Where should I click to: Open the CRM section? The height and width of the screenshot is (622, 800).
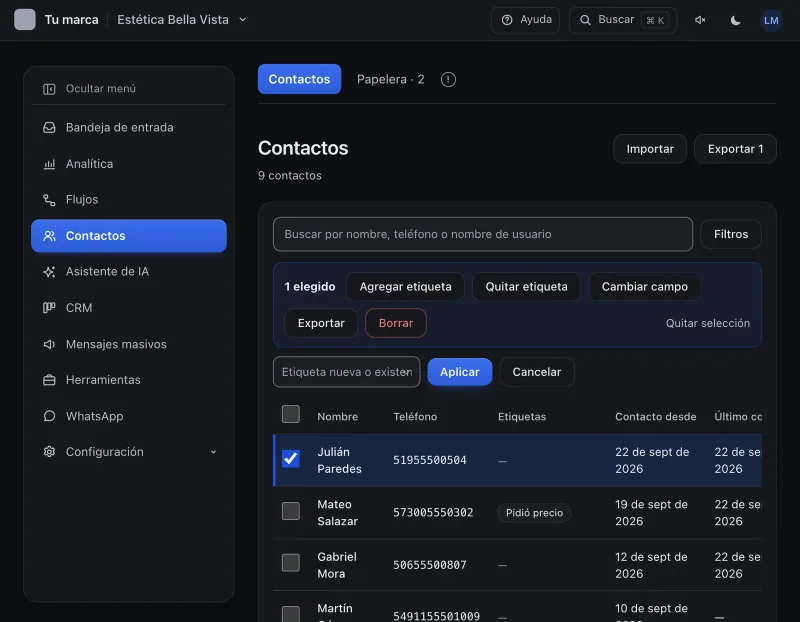[129, 308]
